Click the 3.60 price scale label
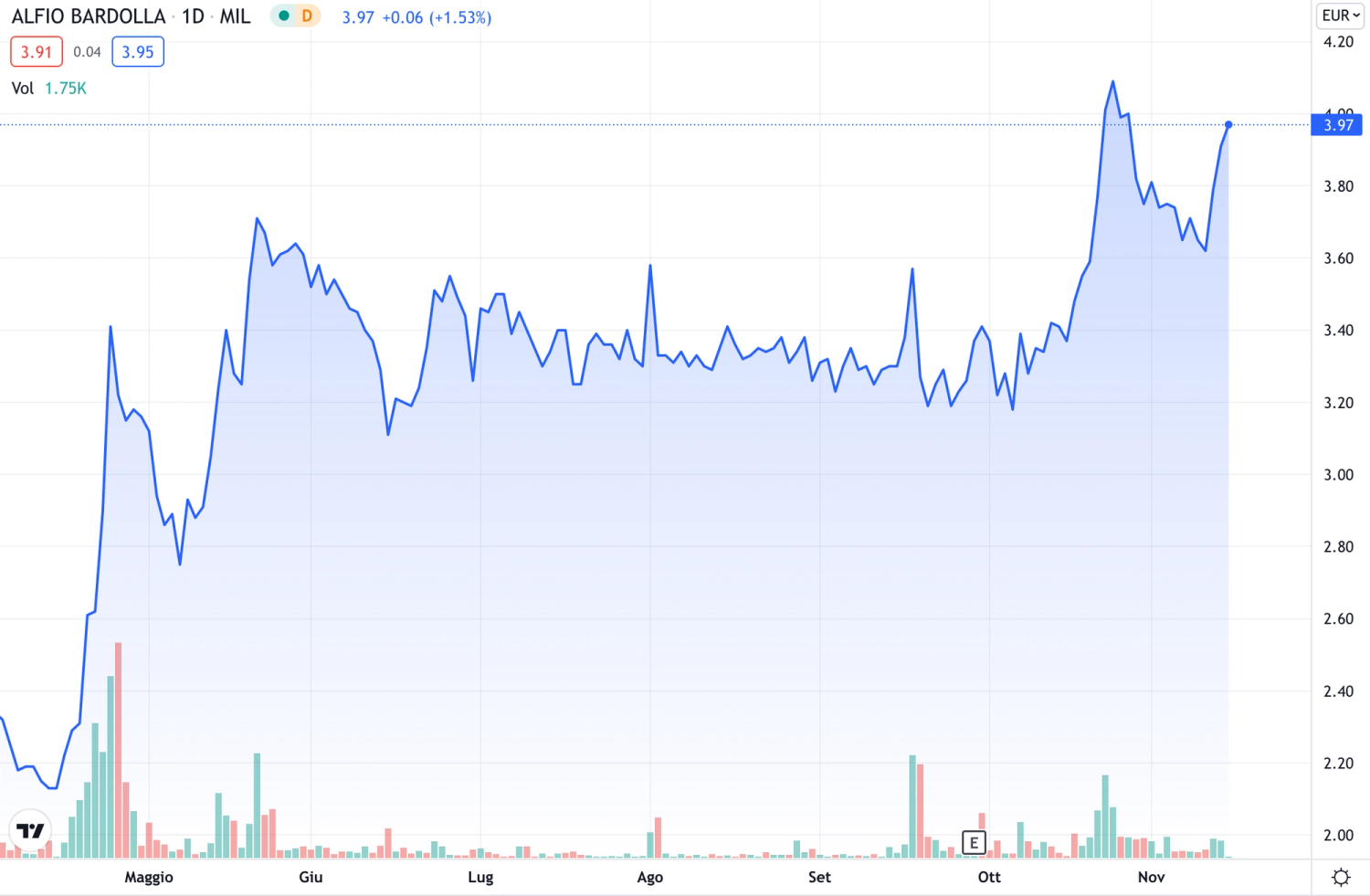This screenshot has width=1370, height=896. (1339, 258)
